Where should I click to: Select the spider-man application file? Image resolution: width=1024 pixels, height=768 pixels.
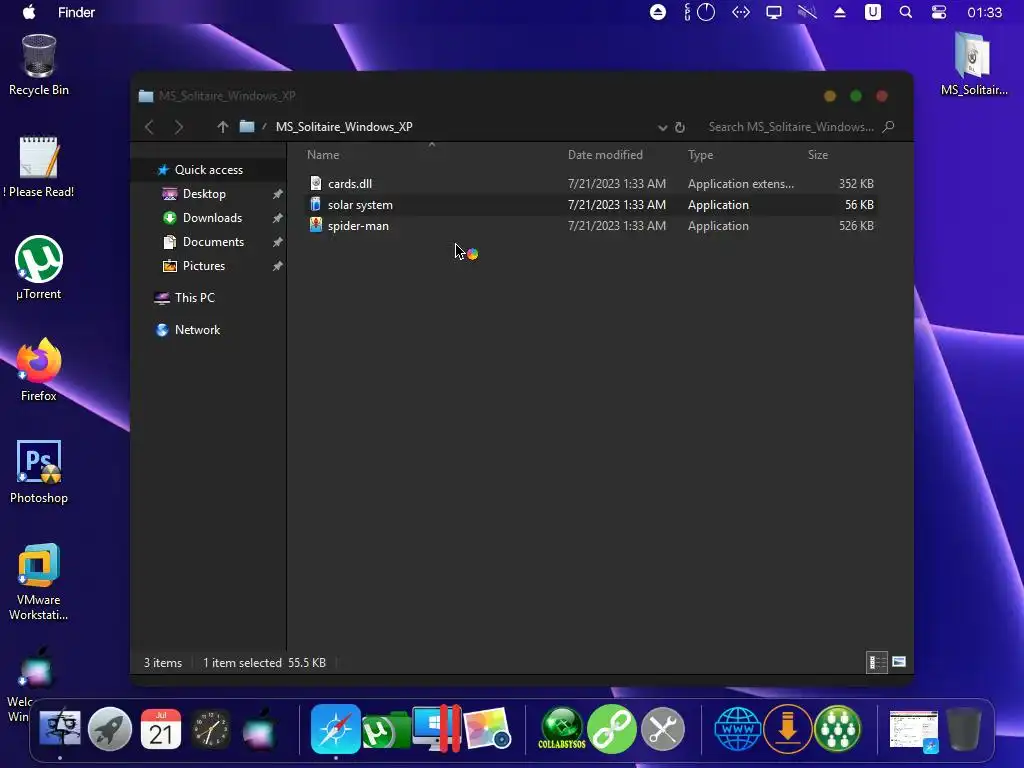(359, 225)
